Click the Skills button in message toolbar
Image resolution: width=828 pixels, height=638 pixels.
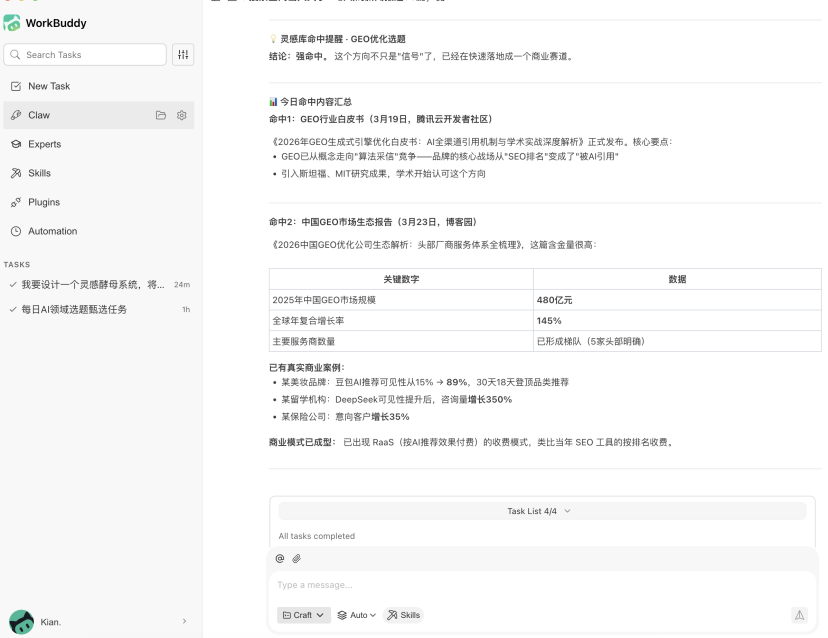tap(403, 615)
